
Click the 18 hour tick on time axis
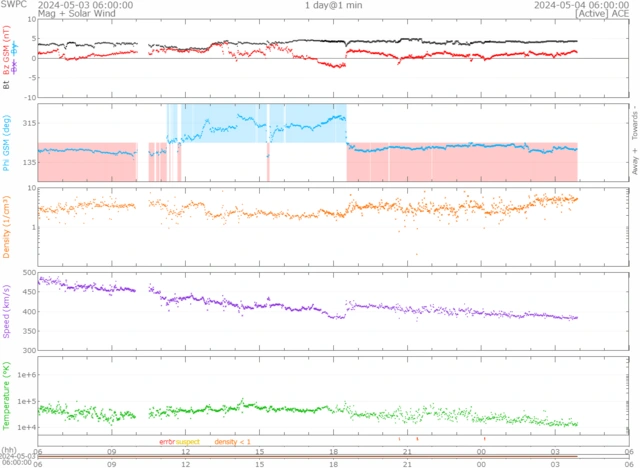point(333,451)
